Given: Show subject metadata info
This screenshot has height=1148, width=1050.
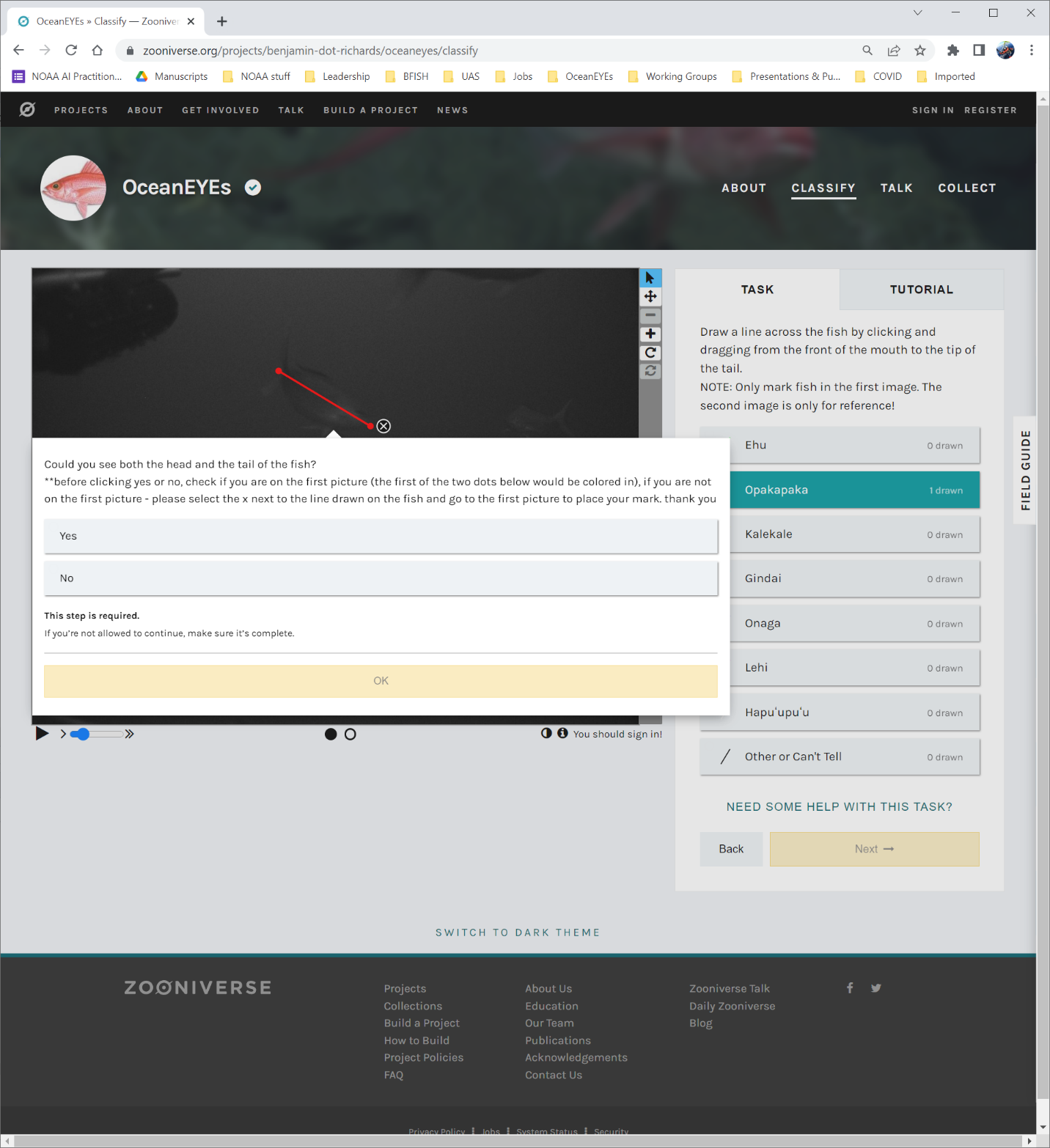Looking at the screenshot, I should click(562, 733).
